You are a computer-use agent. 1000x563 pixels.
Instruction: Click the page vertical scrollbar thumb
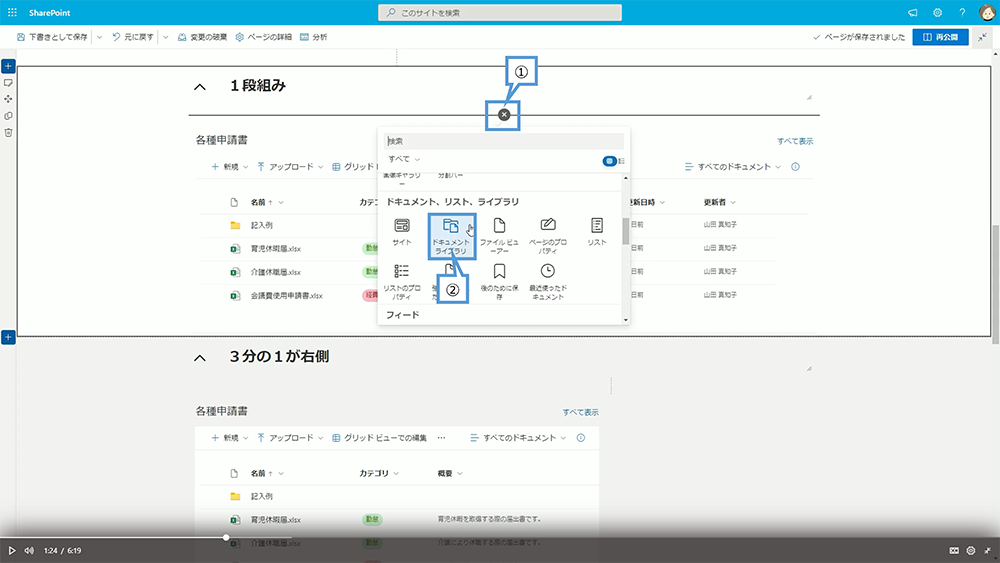click(995, 284)
